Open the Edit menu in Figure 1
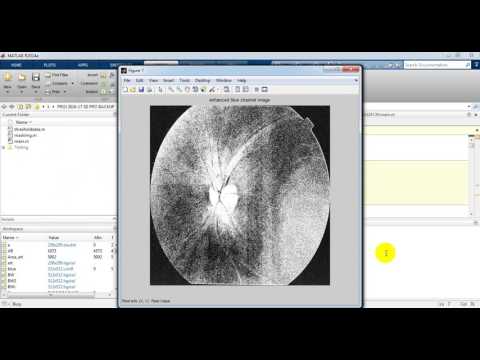This screenshot has width=480, height=360. pos(139,81)
